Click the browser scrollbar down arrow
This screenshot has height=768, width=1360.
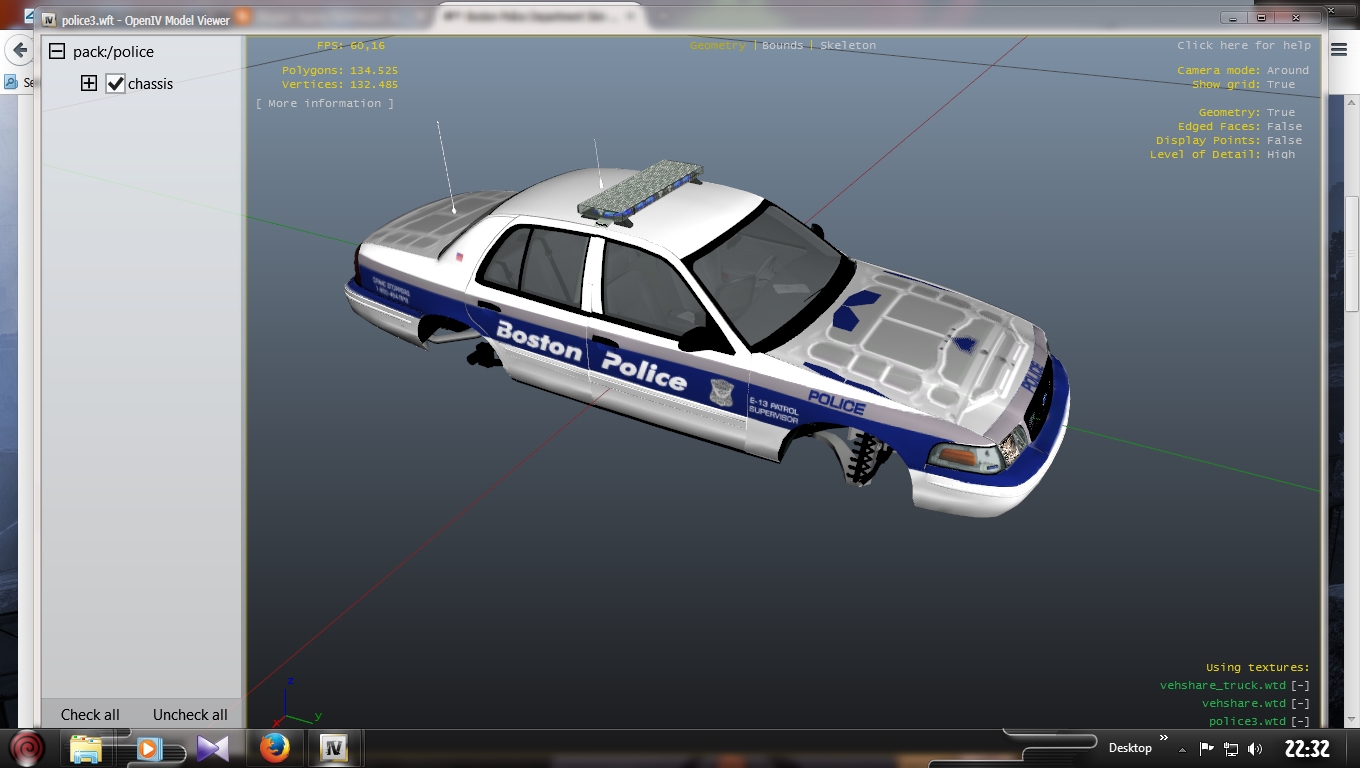tap(1351, 719)
